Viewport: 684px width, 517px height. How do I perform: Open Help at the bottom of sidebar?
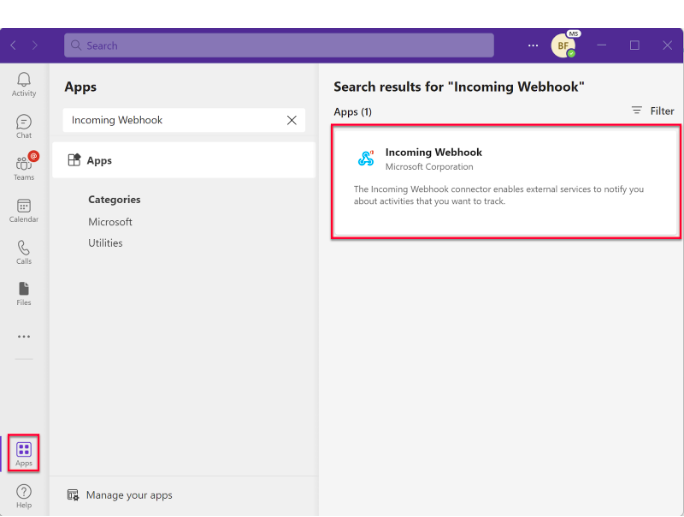pyautogui.click(x=24, y=495)
